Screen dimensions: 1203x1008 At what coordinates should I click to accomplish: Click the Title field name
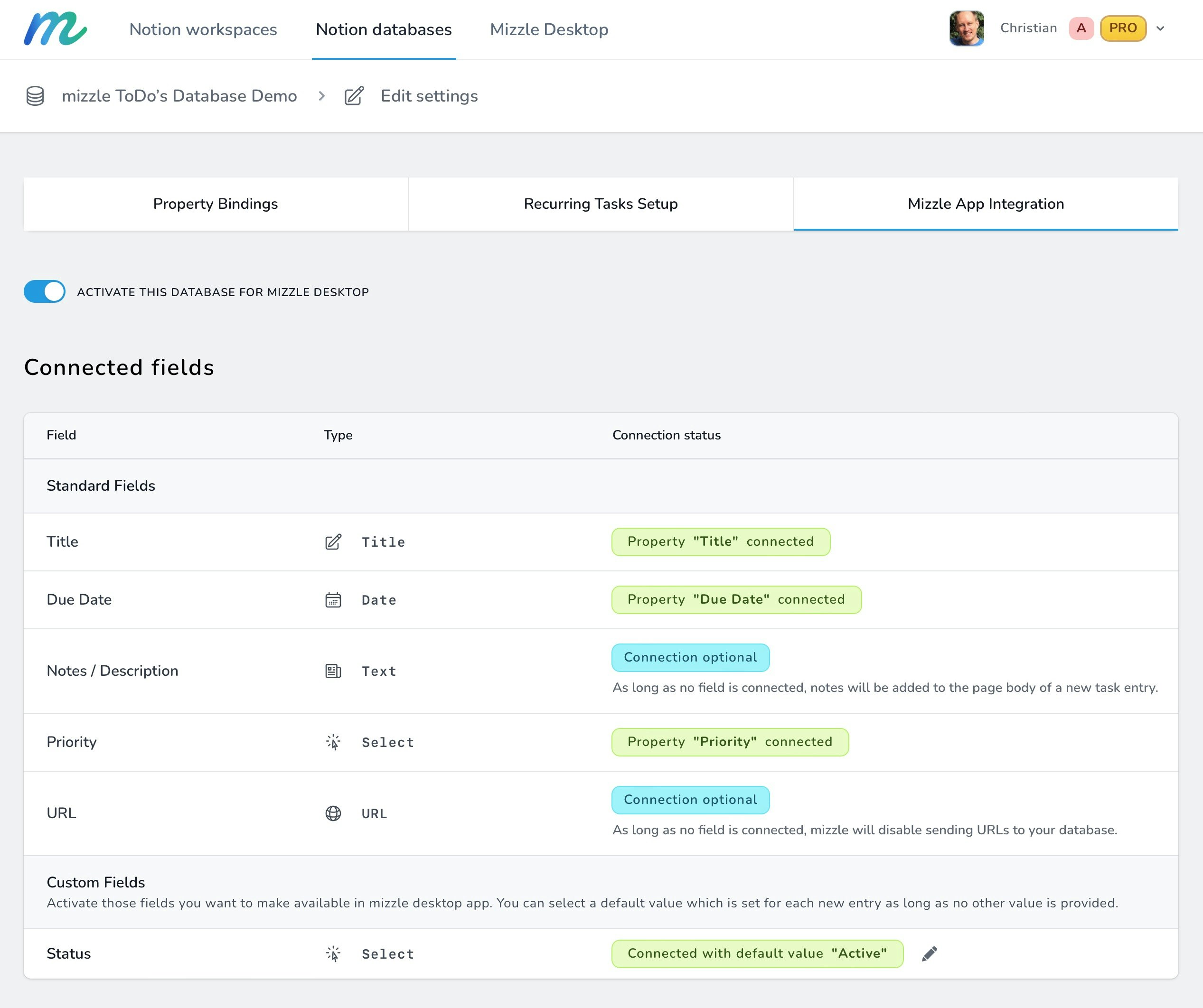[63, 542]
